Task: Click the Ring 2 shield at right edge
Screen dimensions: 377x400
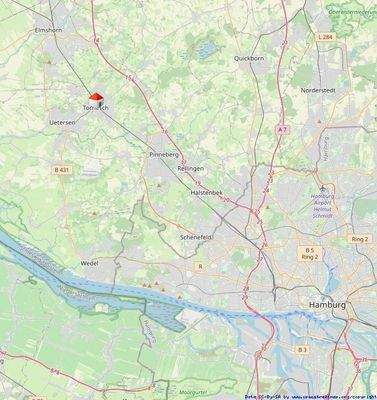Action: (x=360, y=239)
